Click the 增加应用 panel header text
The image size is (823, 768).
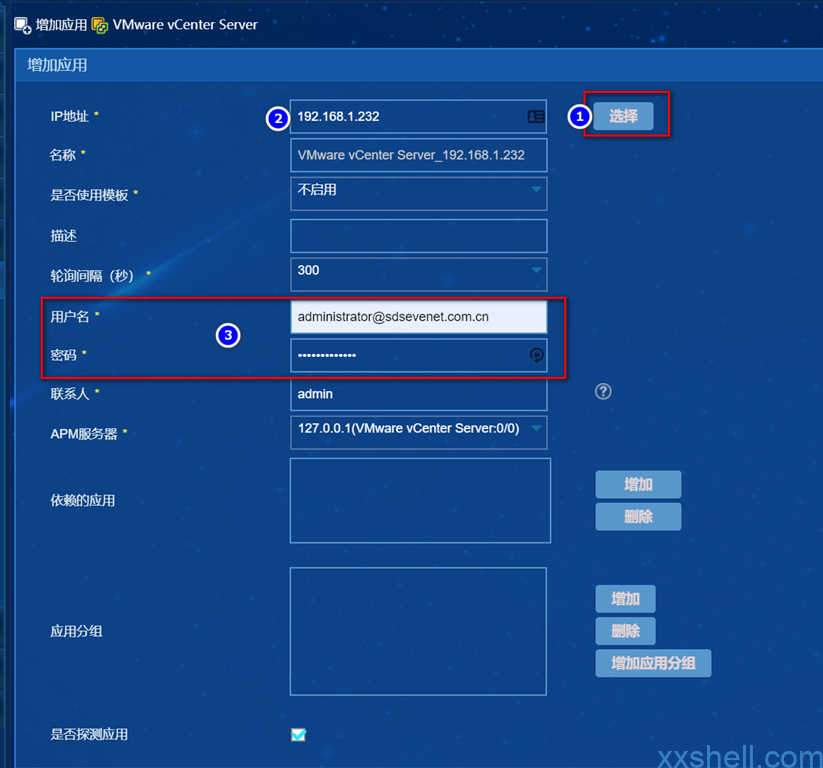tap(57, 65)
